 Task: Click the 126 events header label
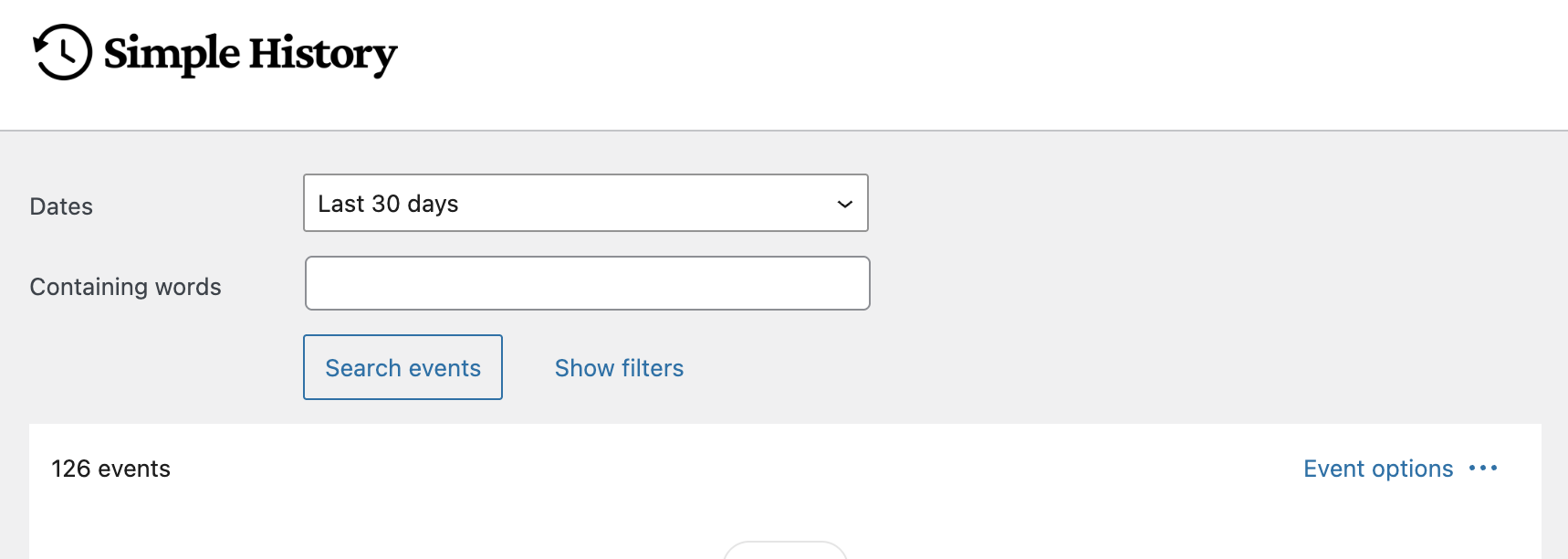click(x=110, y=469)
